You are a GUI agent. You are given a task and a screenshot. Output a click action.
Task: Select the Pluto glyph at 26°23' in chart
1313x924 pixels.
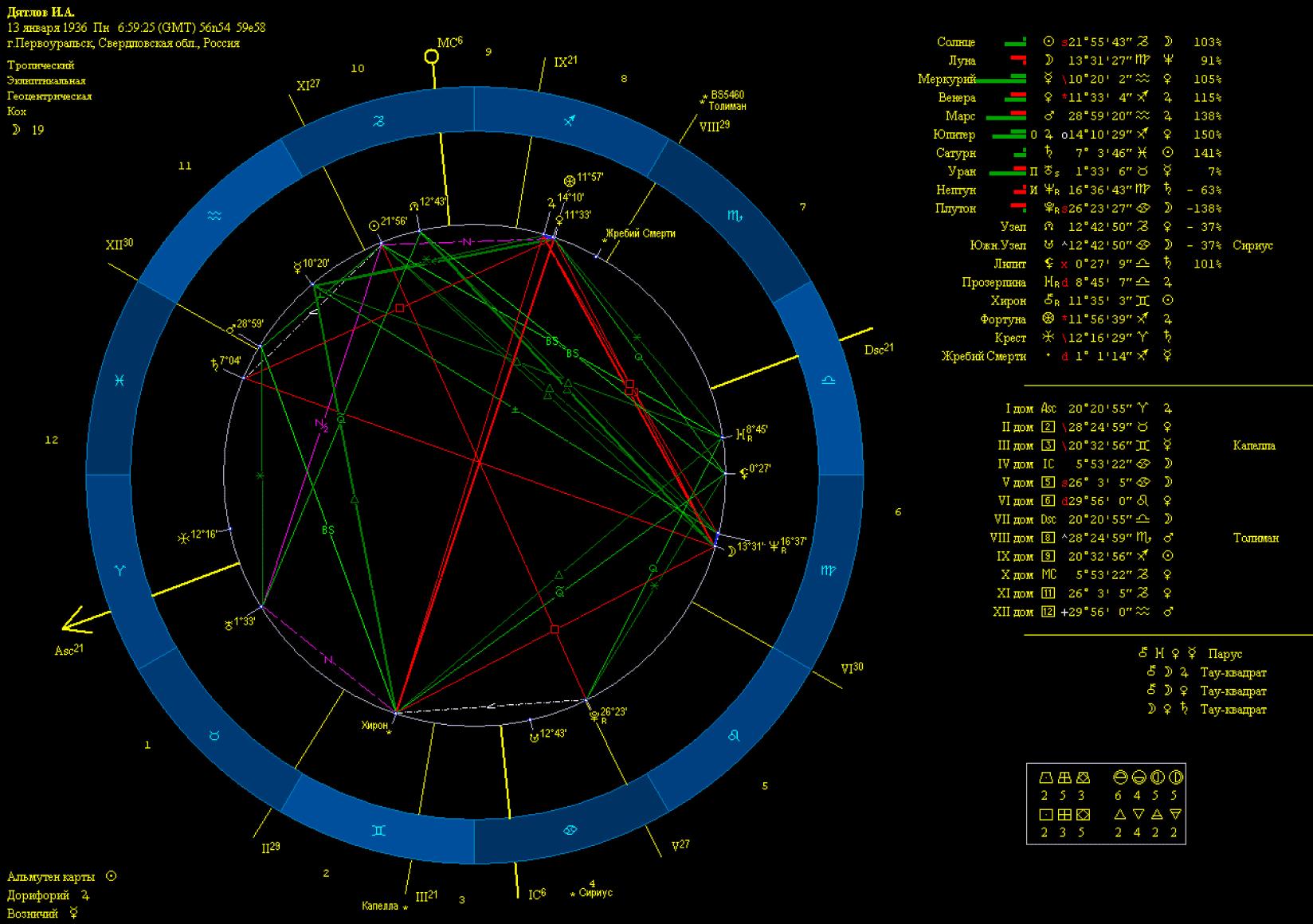(x=594, y=716)
